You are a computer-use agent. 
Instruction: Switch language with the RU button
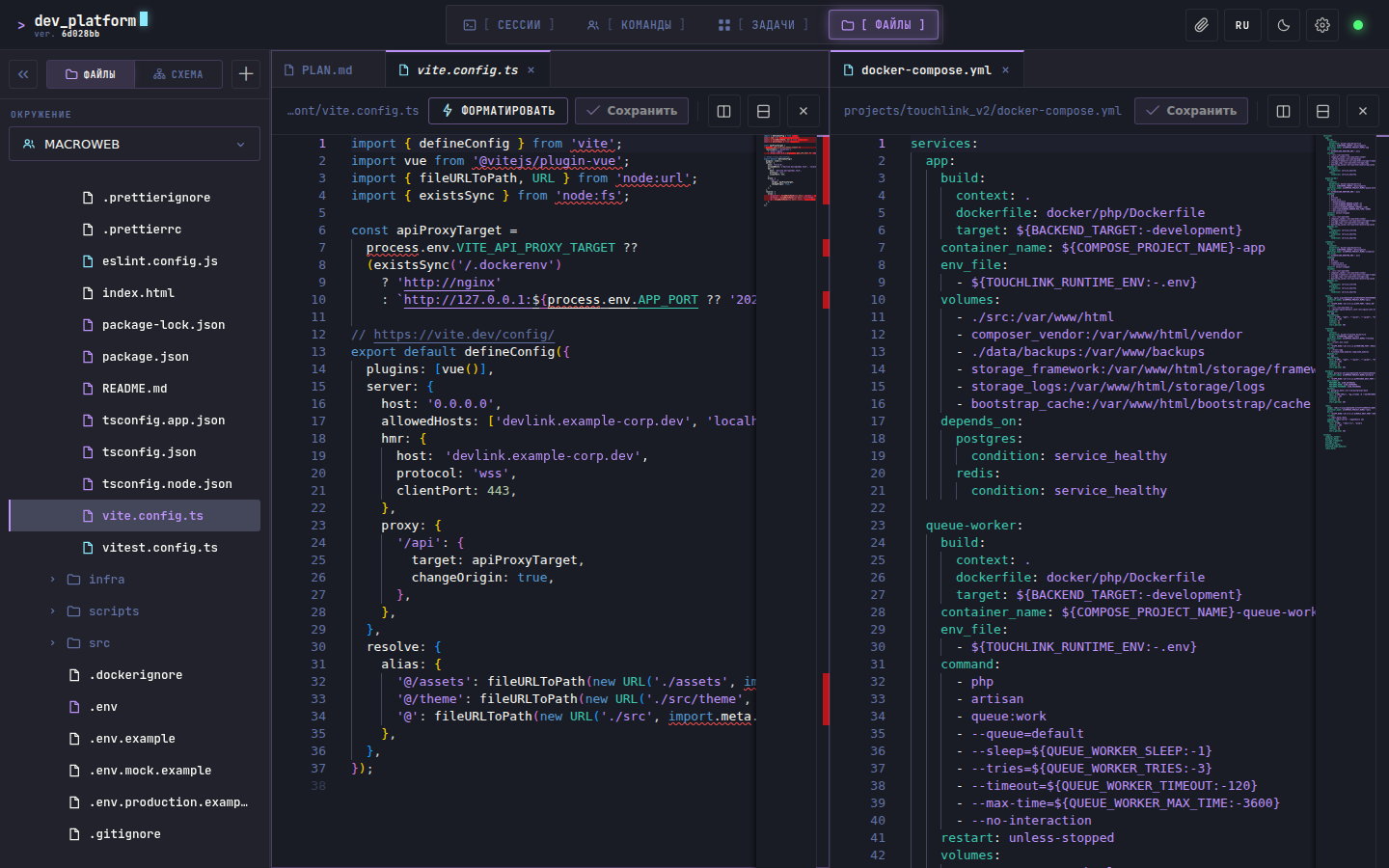pyautogui.click(x=1242, y=25)
